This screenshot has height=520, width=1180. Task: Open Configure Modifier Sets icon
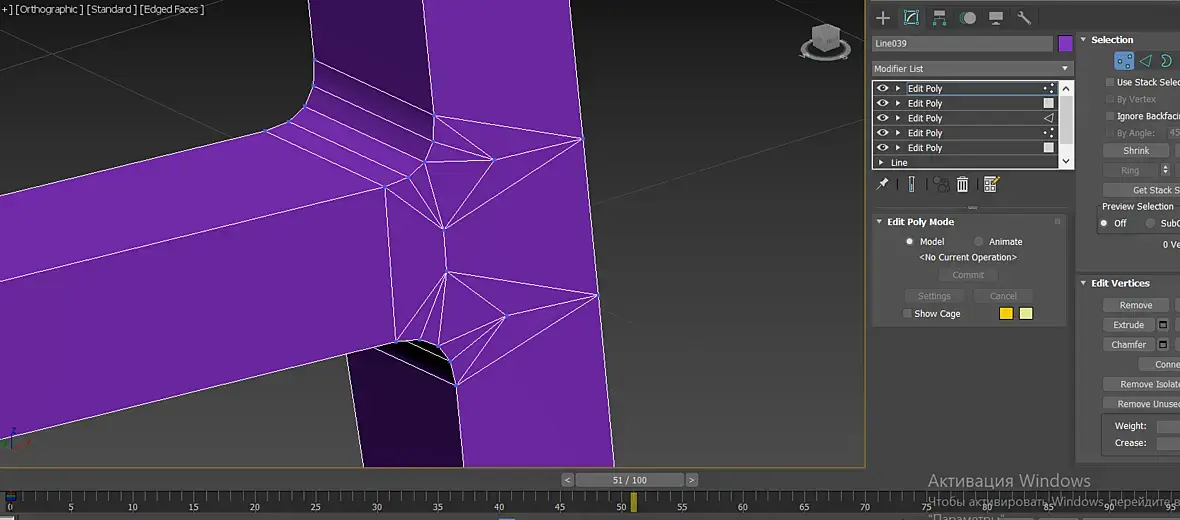991,184
